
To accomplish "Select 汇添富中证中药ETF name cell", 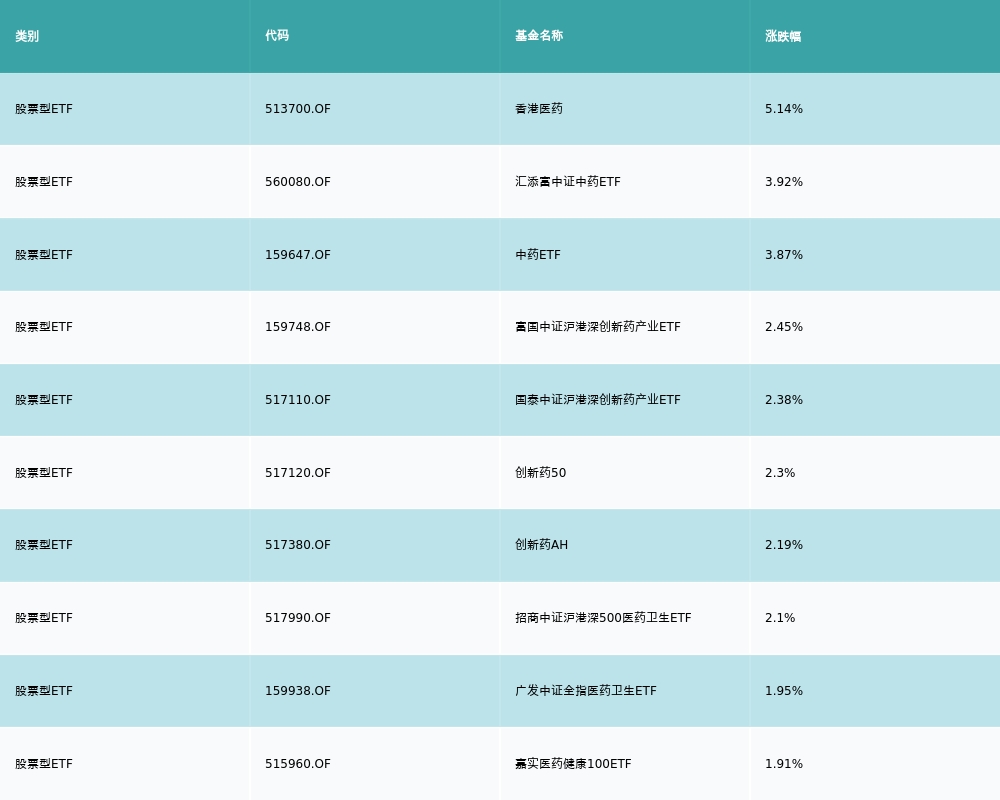I will [x=568, y=182].
